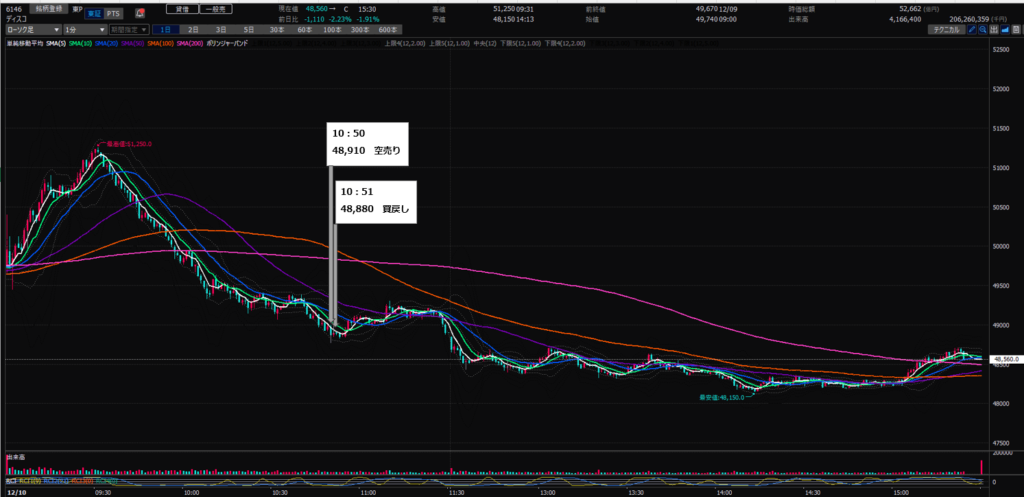
Task: Click the alert bell icon
Action: click(x=141, y=12)
